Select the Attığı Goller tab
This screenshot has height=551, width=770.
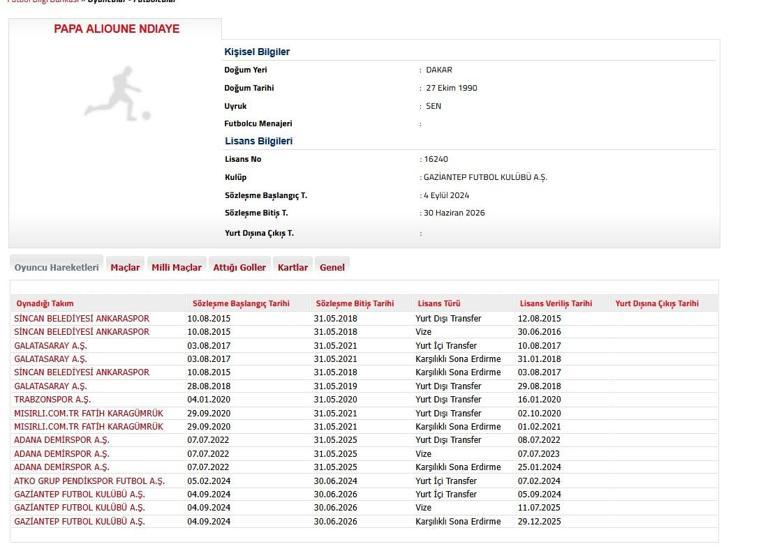(239, 267)
